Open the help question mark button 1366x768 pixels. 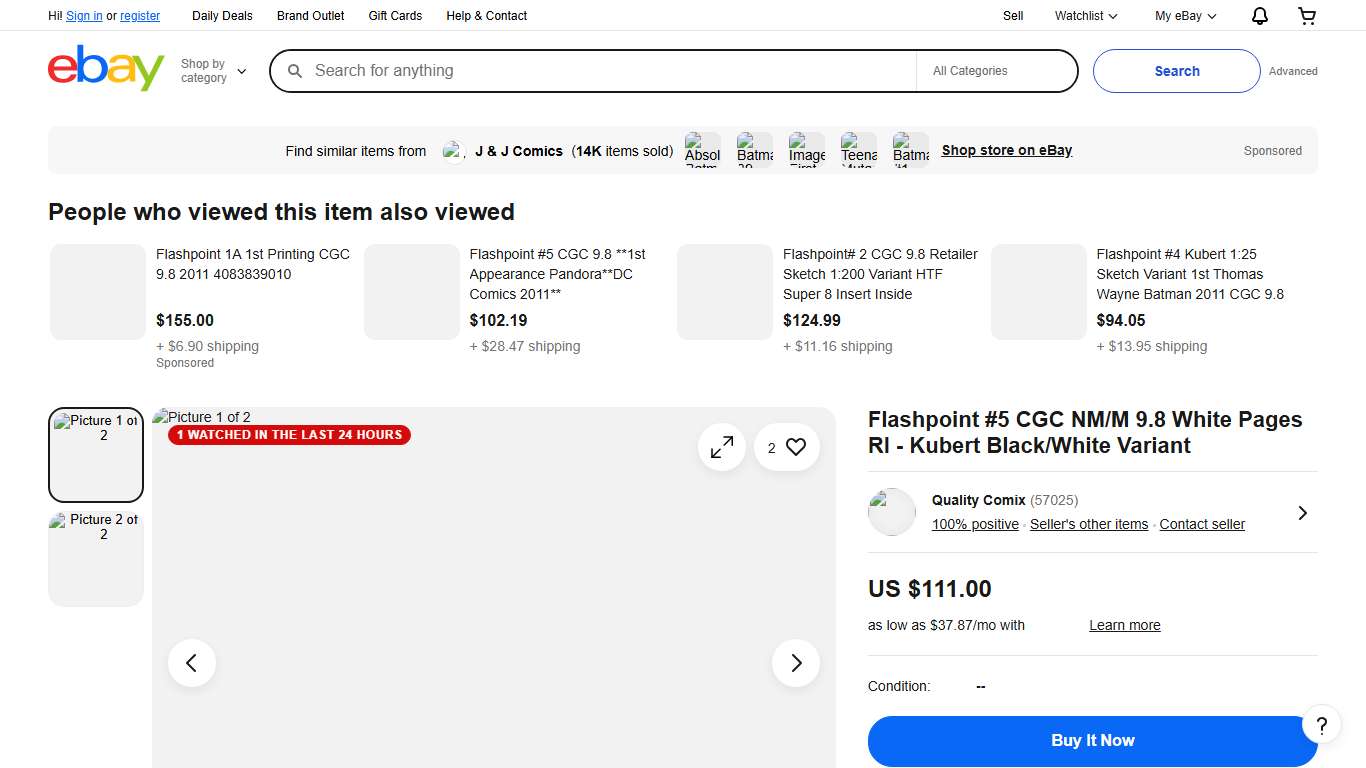[1321, 725]
